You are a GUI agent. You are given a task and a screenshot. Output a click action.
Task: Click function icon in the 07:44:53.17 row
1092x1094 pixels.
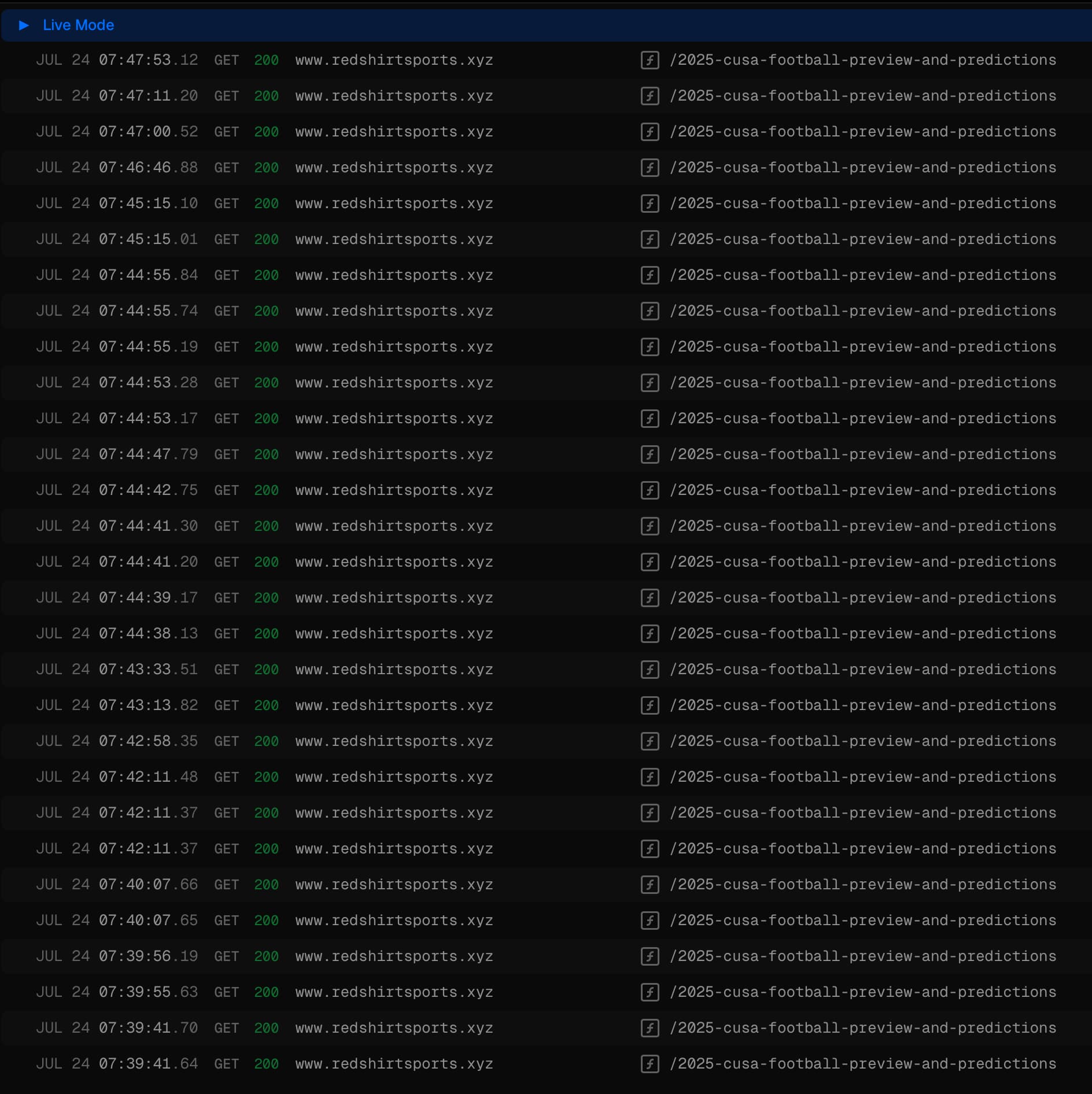[650, 419]
